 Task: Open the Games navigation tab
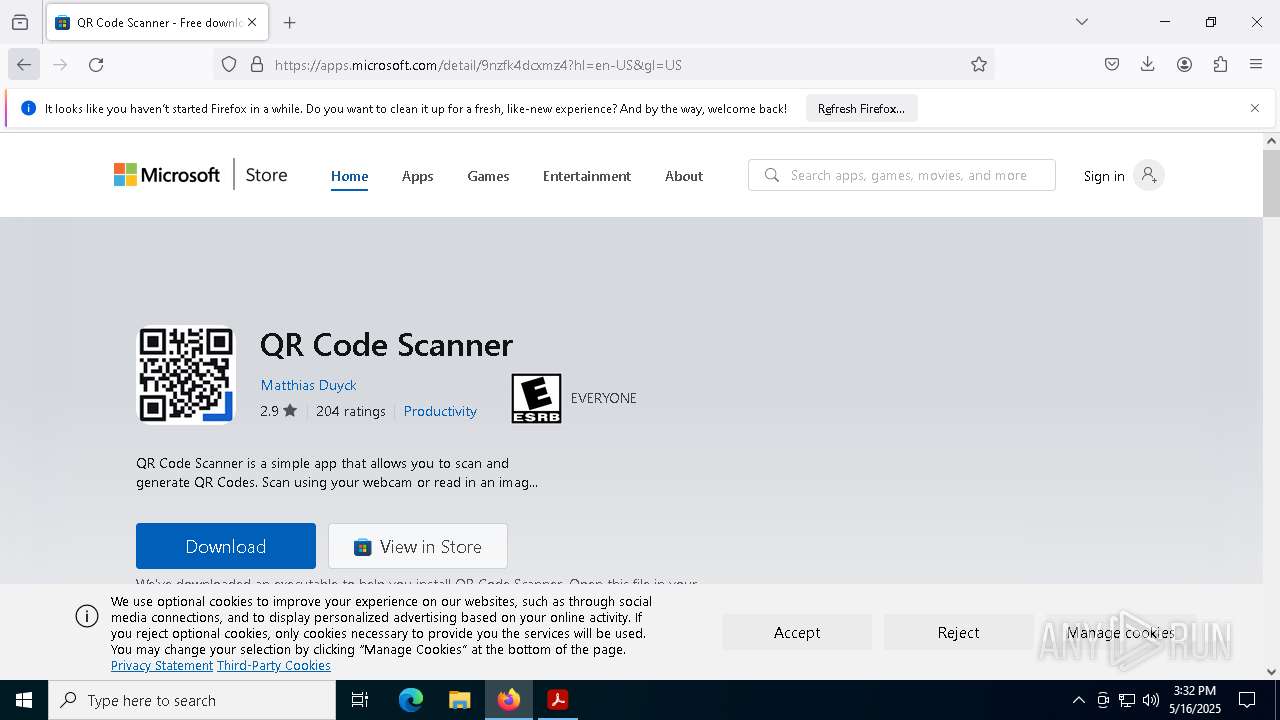488,176
